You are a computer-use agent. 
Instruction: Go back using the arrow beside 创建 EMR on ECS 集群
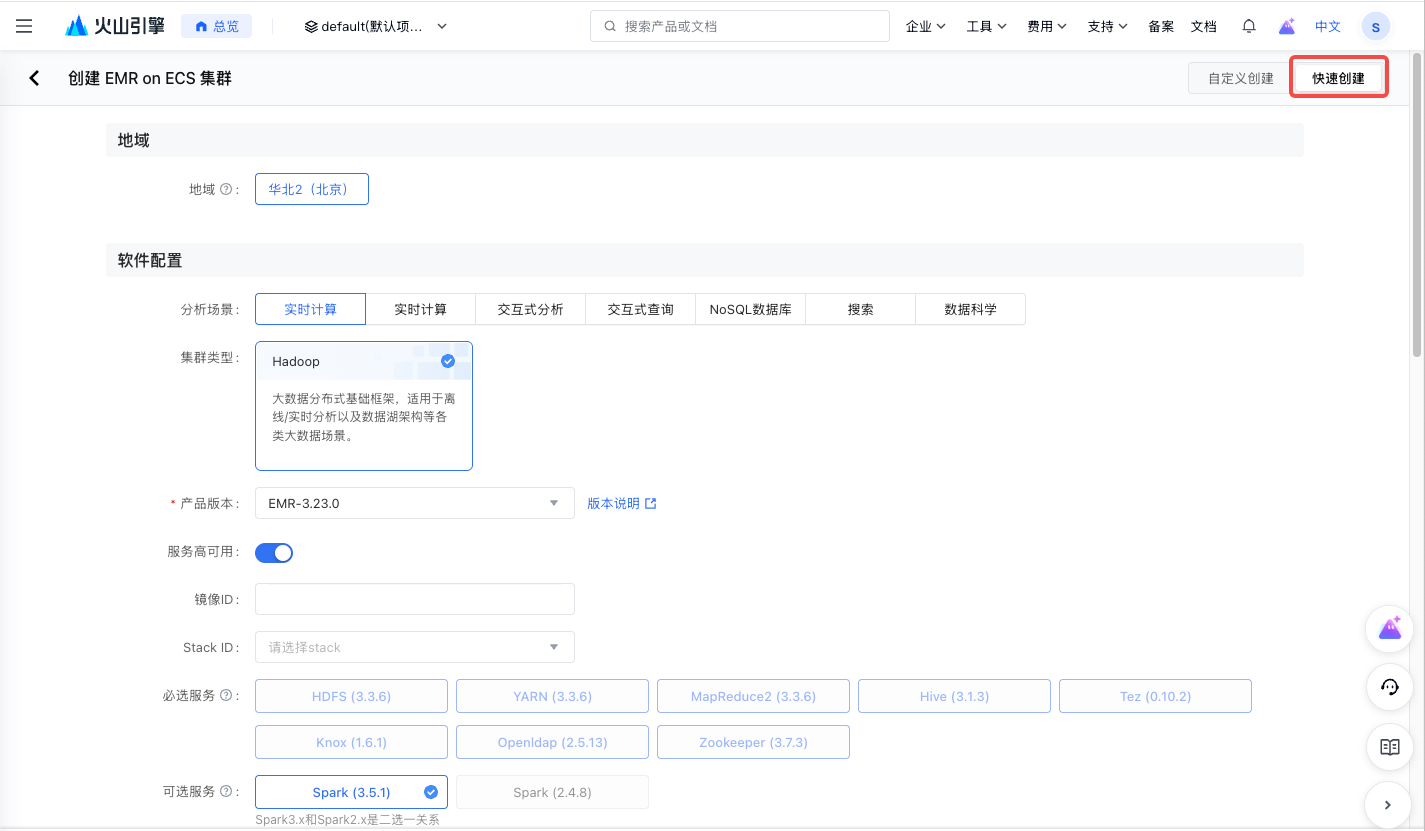[x=35, y=78]
